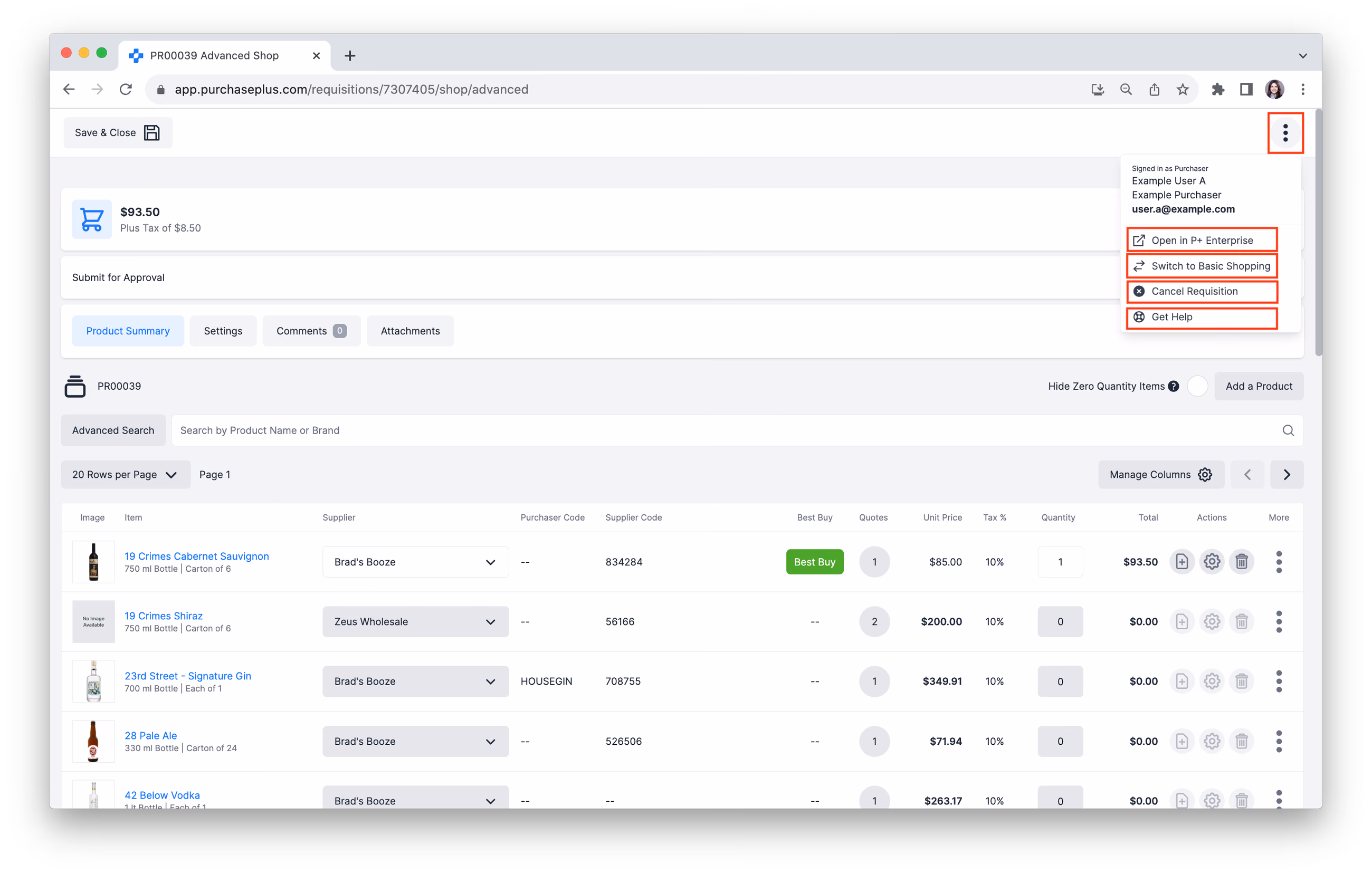Click add-note icon for 23rd Street Signature Gin

coord(1182,681)
